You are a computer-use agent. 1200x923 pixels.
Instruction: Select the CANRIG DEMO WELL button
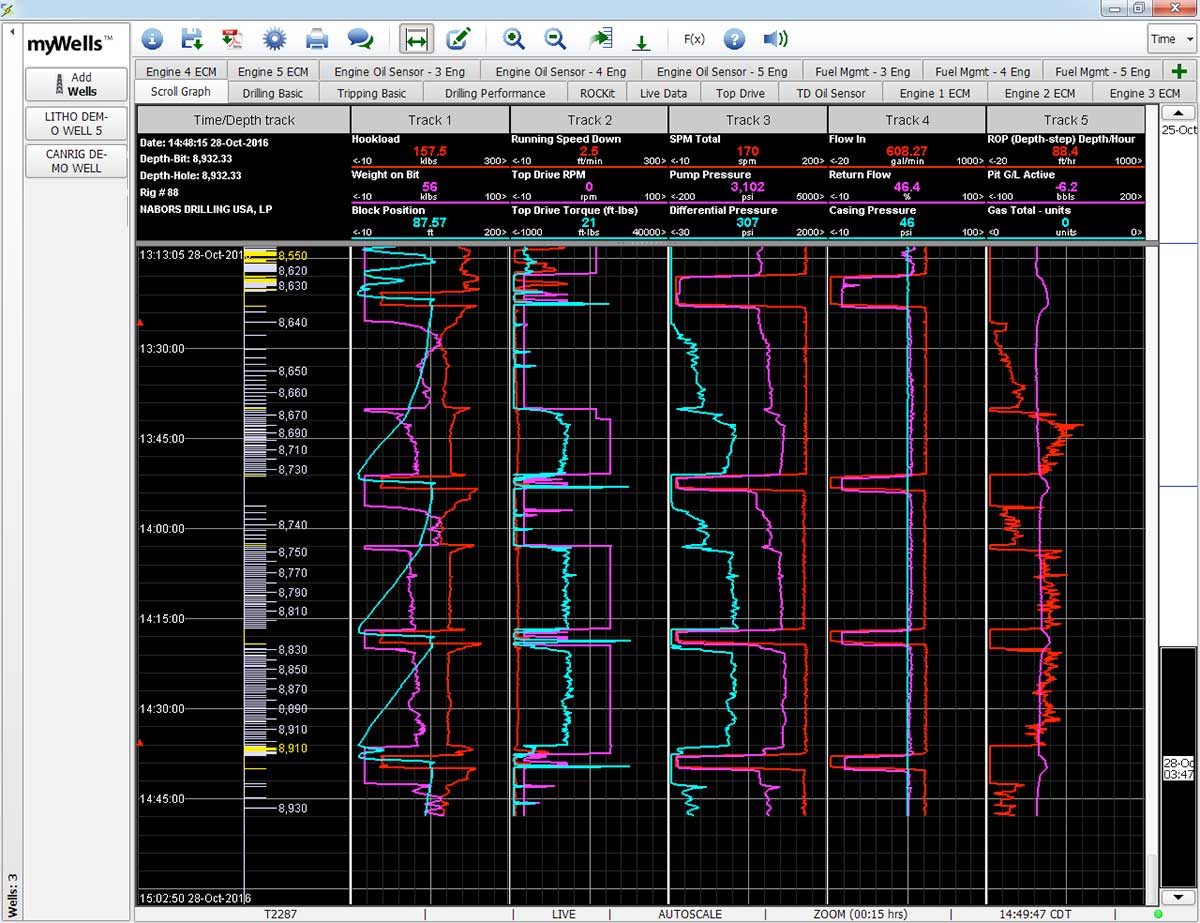[76, 161]
